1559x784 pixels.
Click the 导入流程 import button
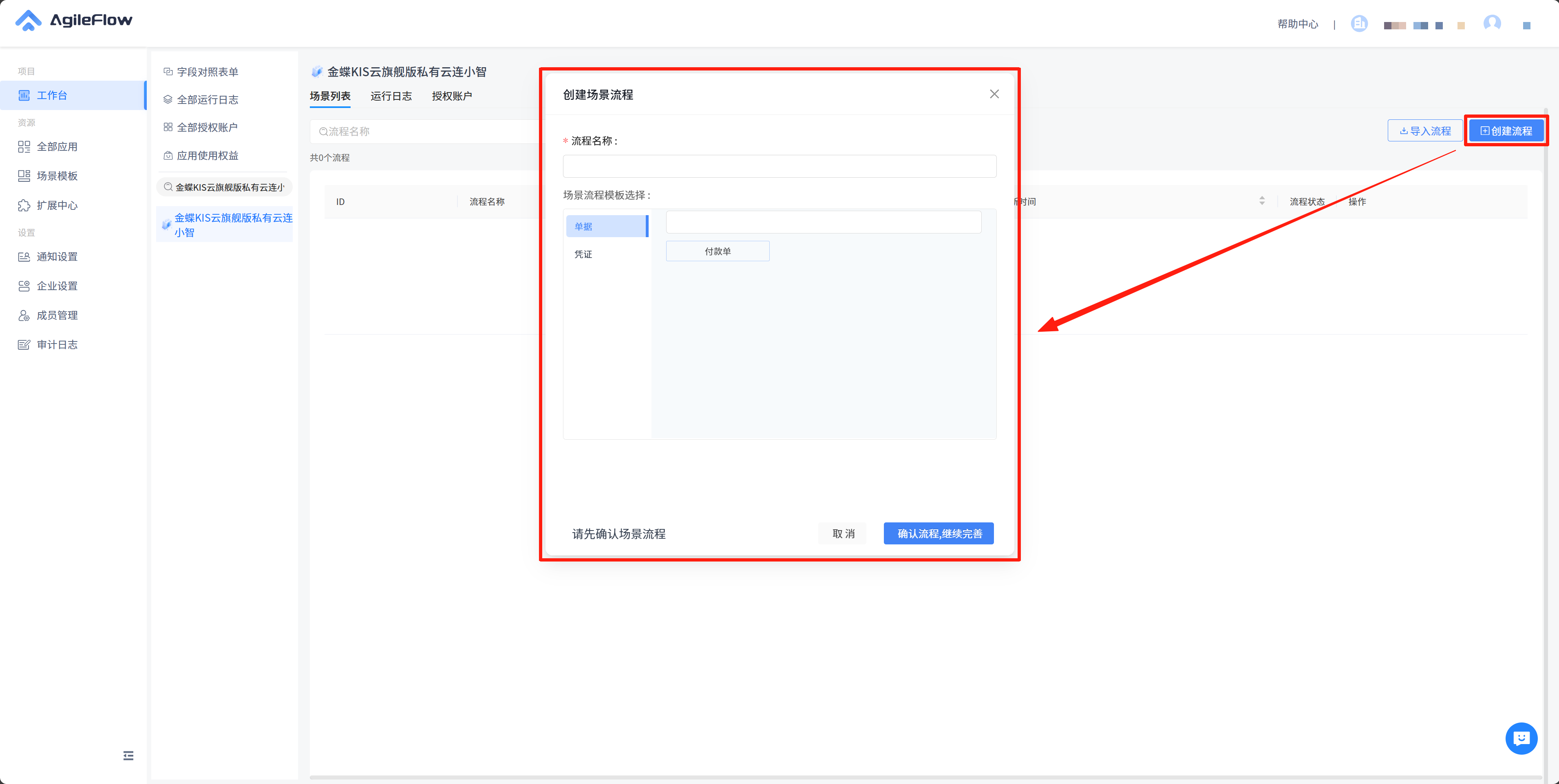[x=1424, y=131]
